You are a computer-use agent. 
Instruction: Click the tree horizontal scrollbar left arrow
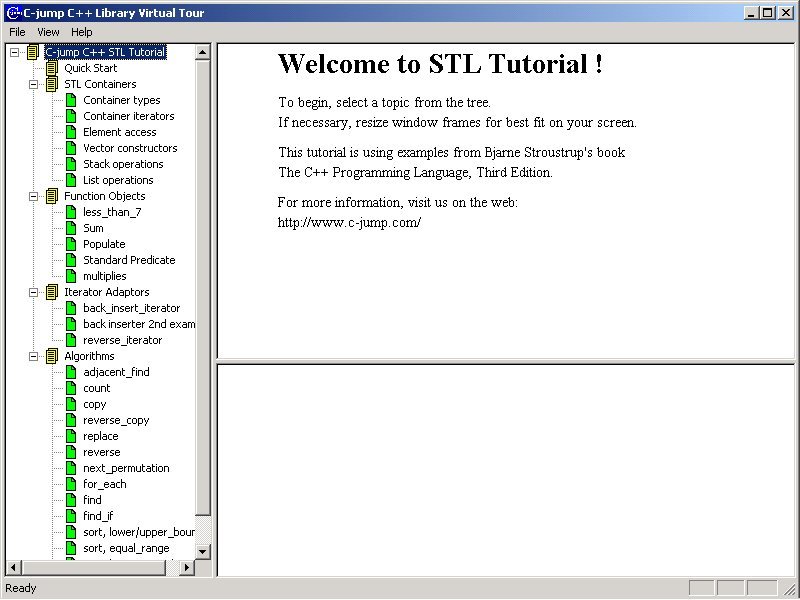pos(13,567)
